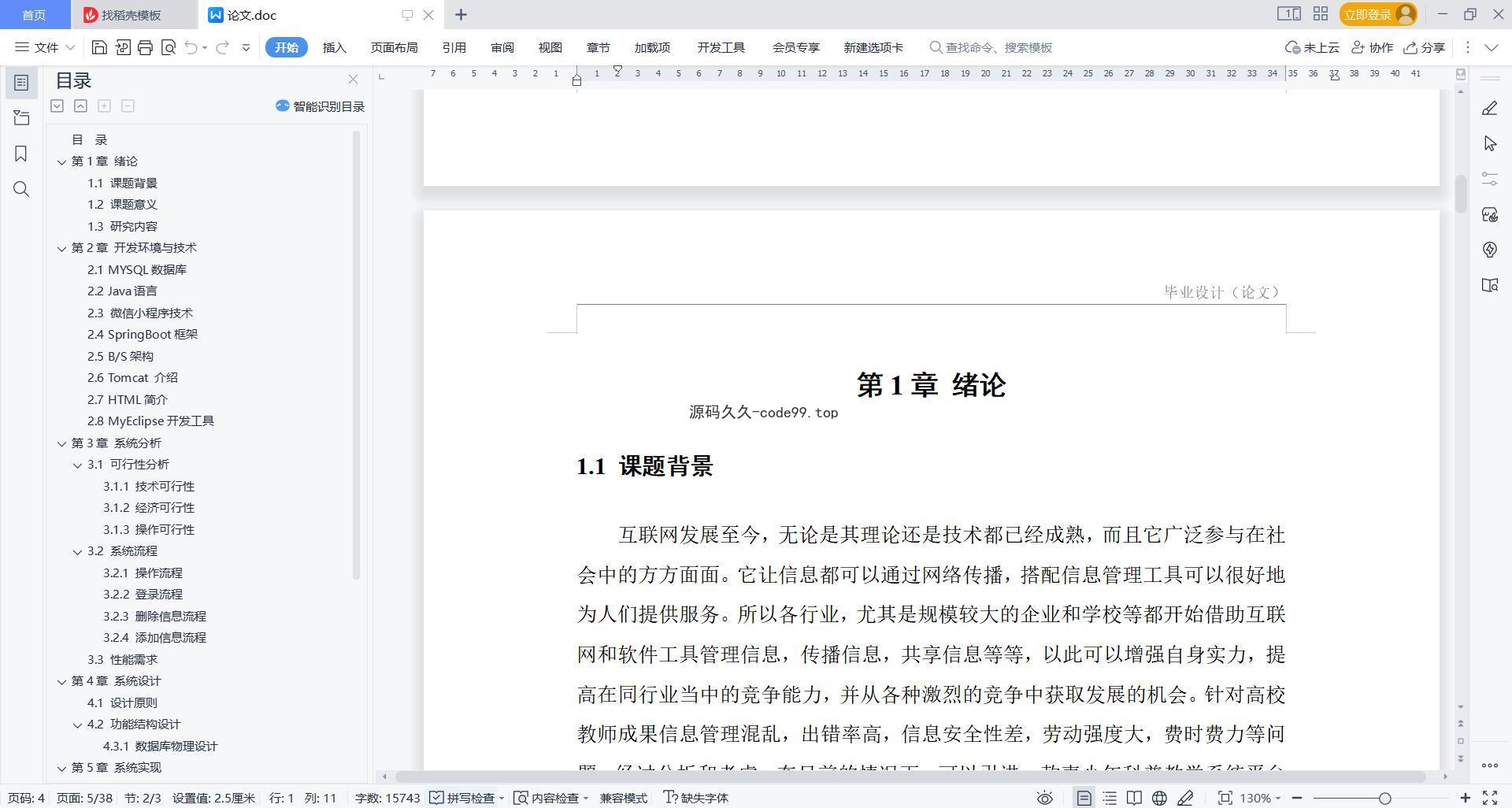Click the fullscreen icon in status bar

click(x=1490, y=798)
